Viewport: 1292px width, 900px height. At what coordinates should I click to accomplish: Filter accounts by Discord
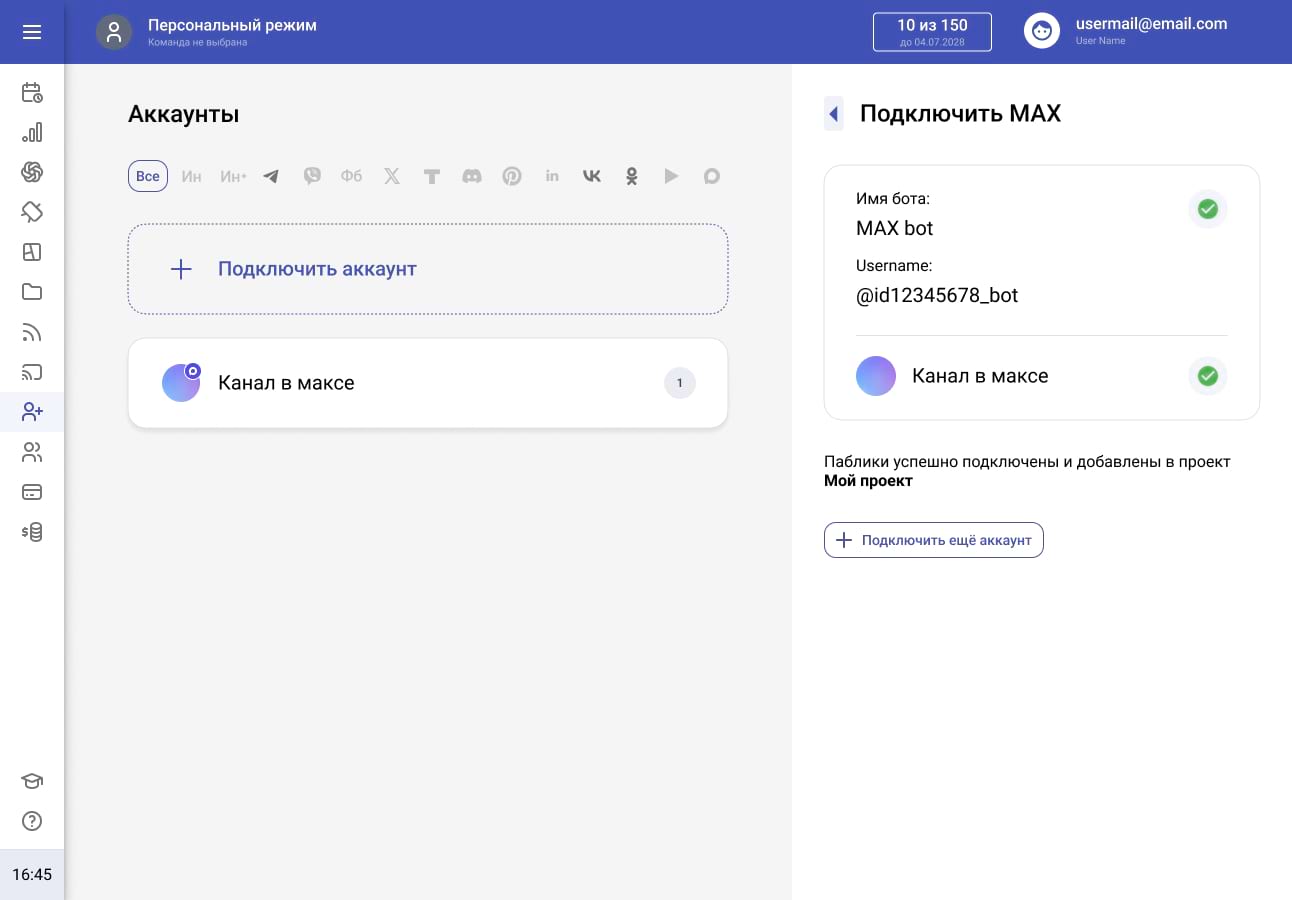[x=471, y=176]
